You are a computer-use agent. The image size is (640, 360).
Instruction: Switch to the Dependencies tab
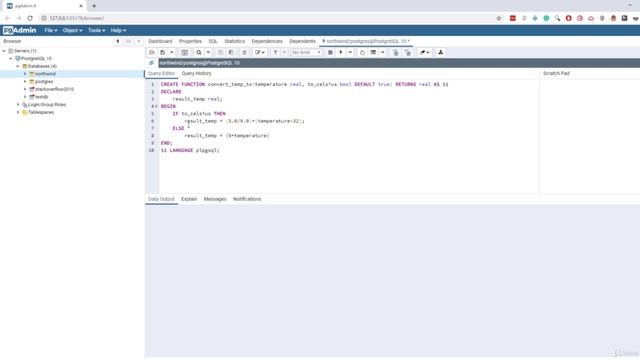point(267,41)
